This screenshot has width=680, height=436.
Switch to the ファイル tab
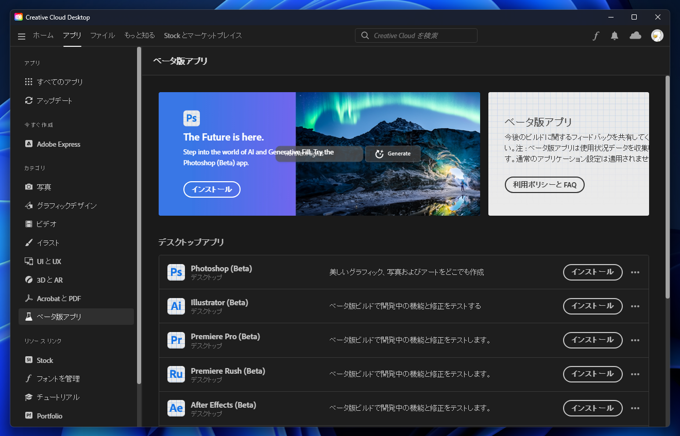pyautogui.click(x=102, y=36)
